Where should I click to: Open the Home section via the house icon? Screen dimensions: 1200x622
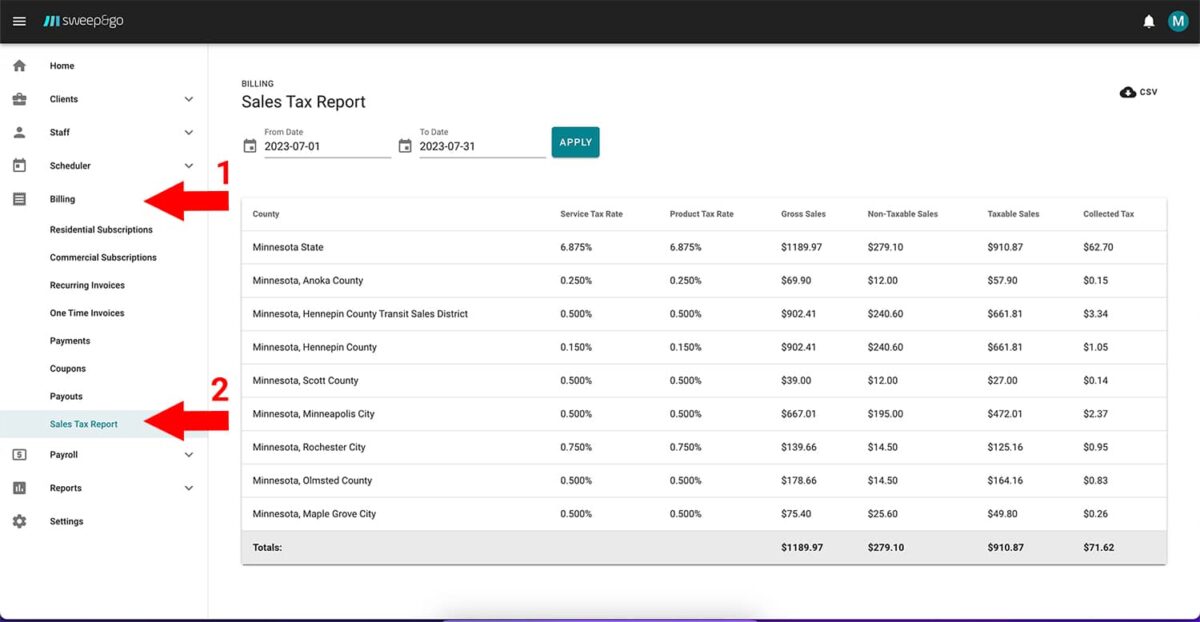[20, 65]
